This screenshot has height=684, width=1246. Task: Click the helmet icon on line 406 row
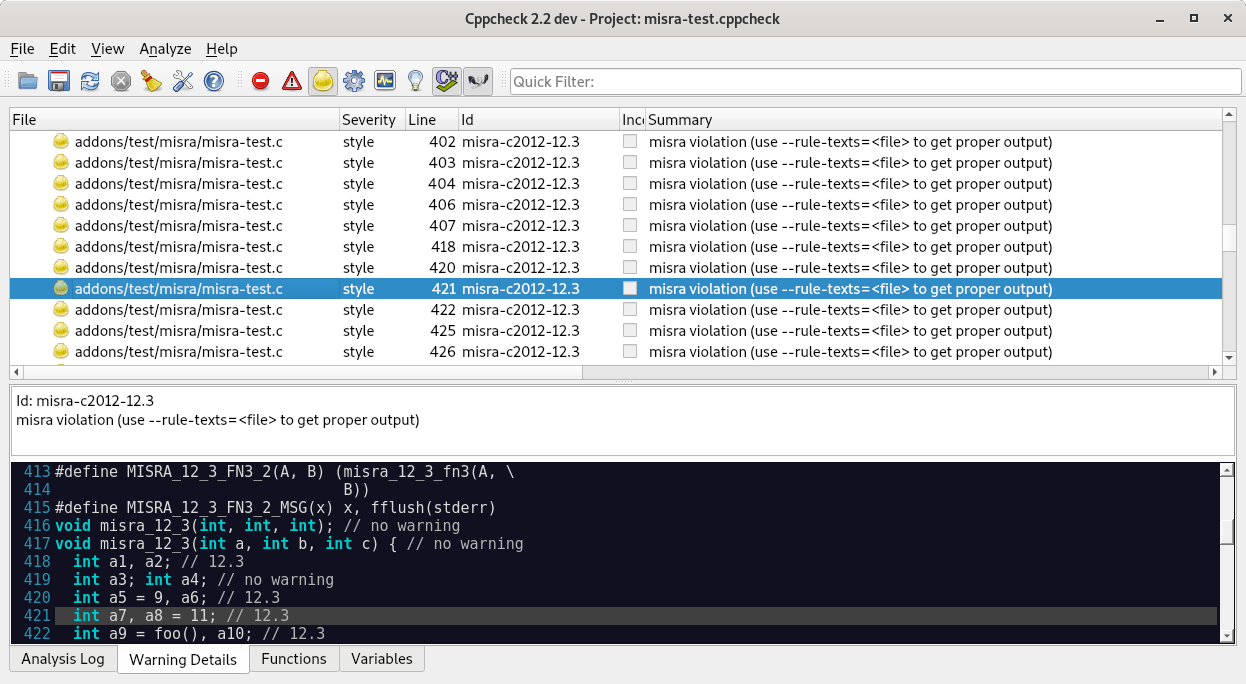[61, 205]
